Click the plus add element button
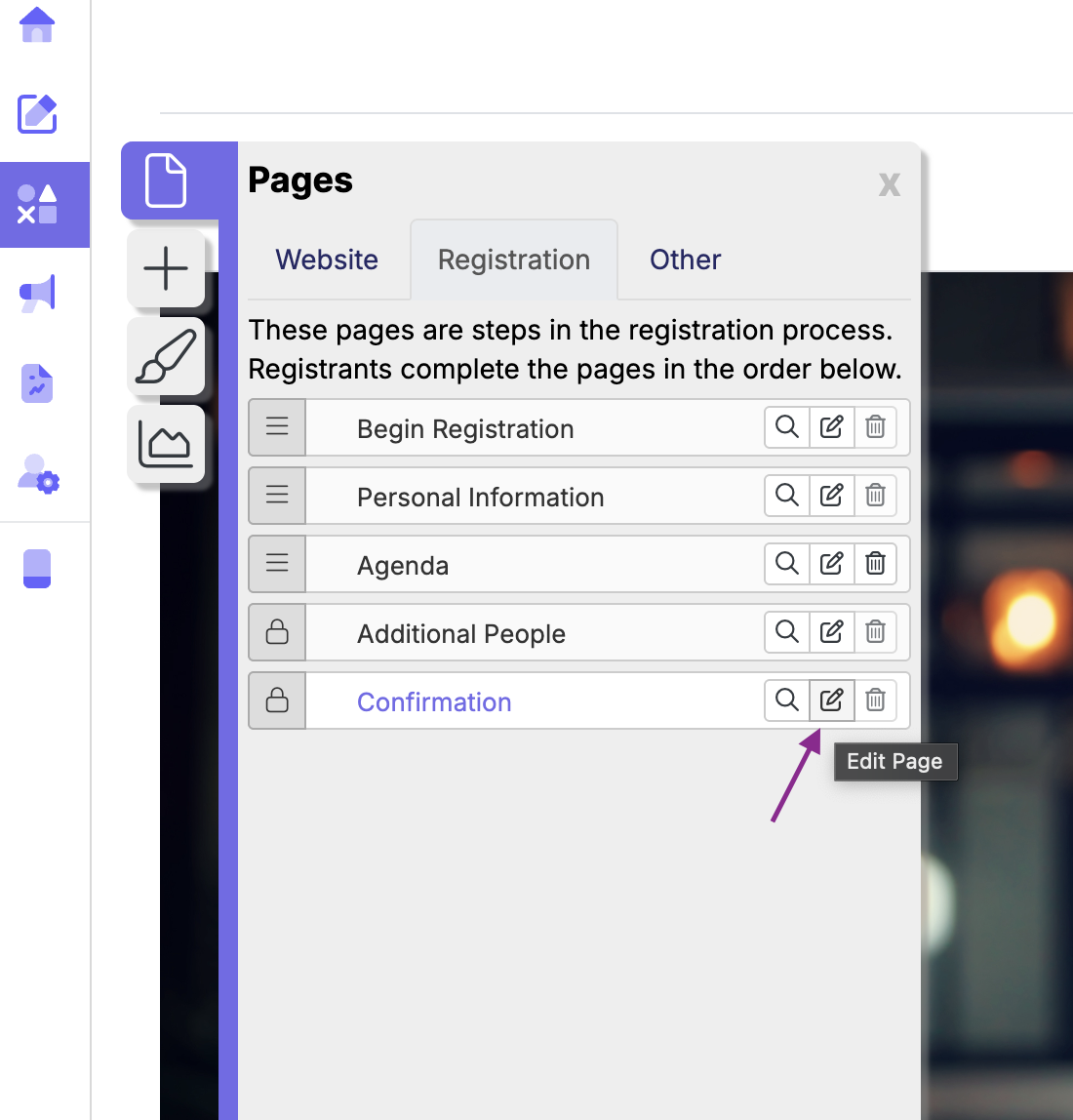The height and width of the screenshot is (1120, 1073). pyautogui.click(x=166, y=268)
